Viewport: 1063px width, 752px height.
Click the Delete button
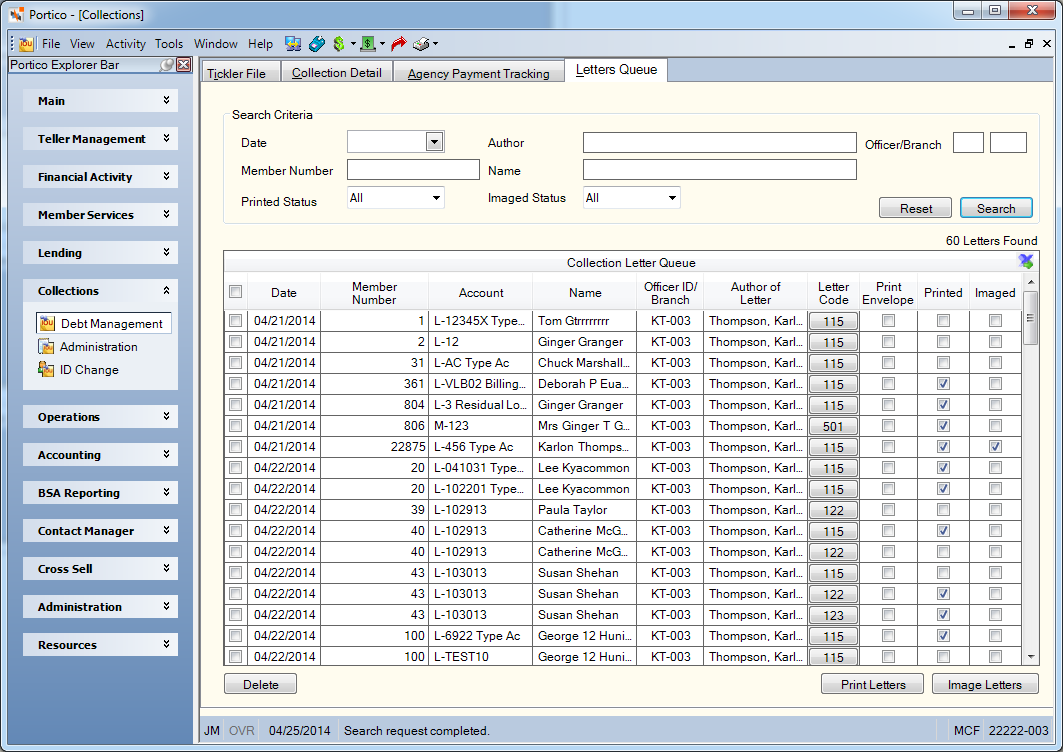[x=260, y=684]
